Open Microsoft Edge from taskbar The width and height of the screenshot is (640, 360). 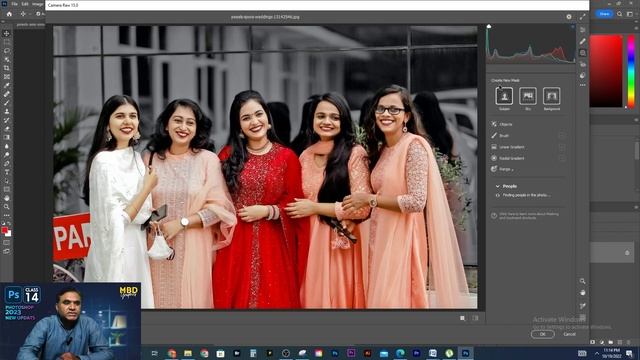(x=400, y=353)
